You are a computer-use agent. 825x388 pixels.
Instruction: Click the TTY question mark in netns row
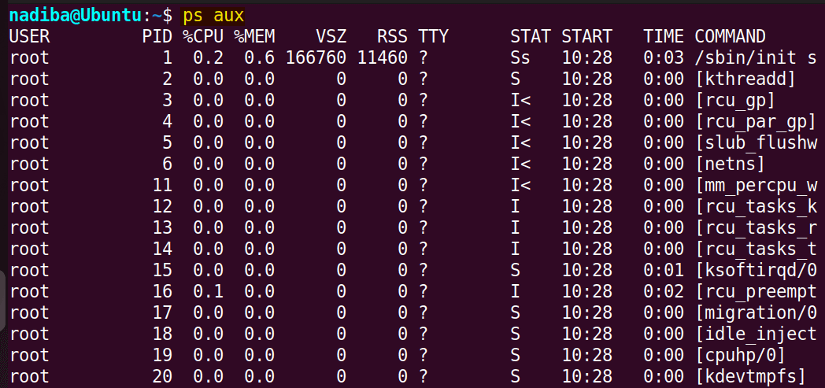[x=423, y=164]
